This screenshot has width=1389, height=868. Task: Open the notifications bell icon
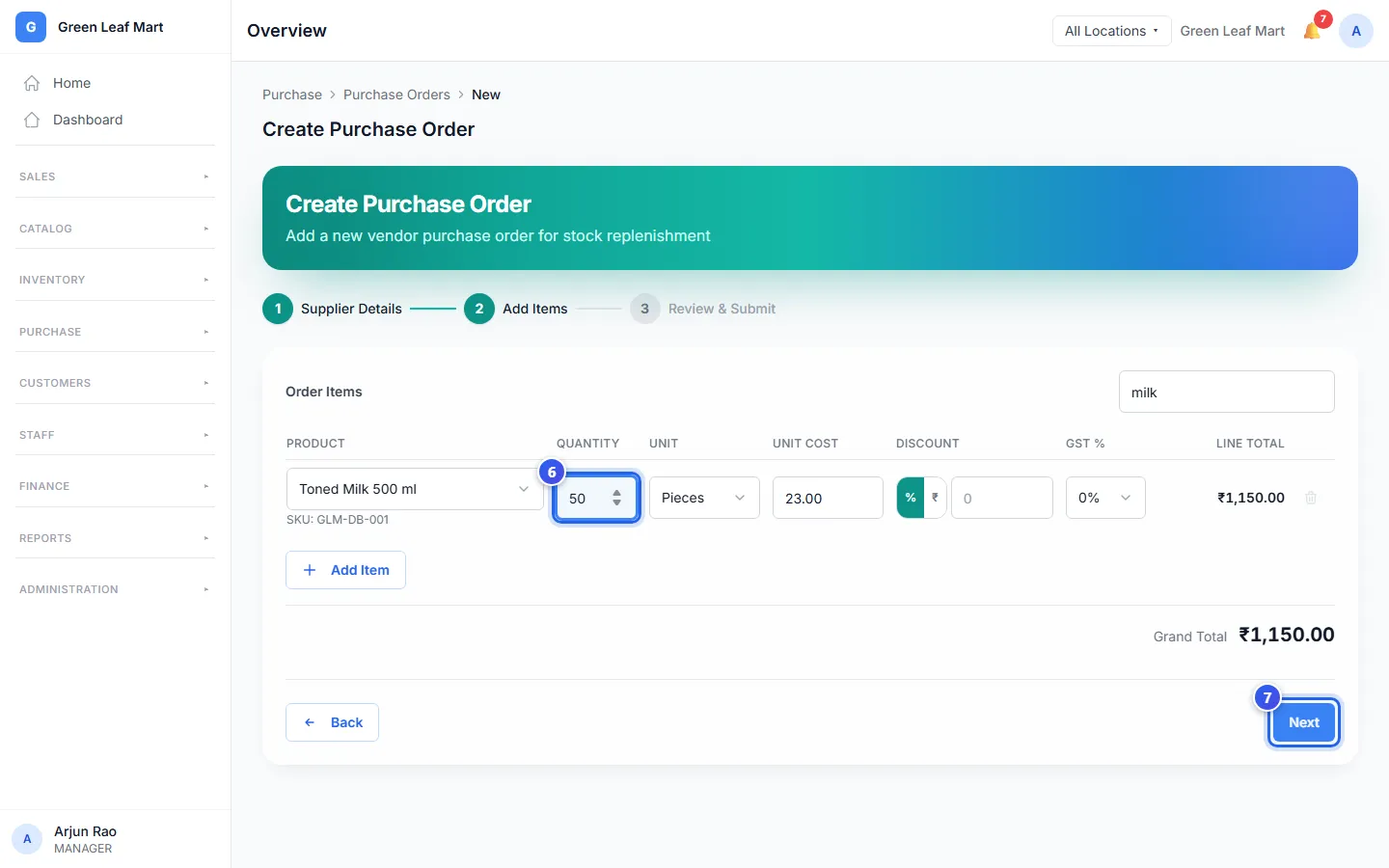(x=1312, y=31)
